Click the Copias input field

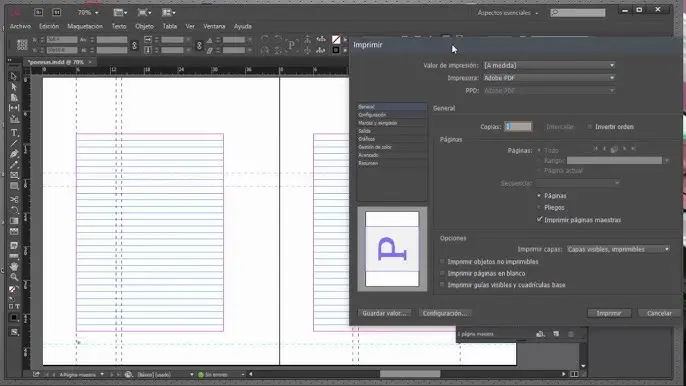518,126
